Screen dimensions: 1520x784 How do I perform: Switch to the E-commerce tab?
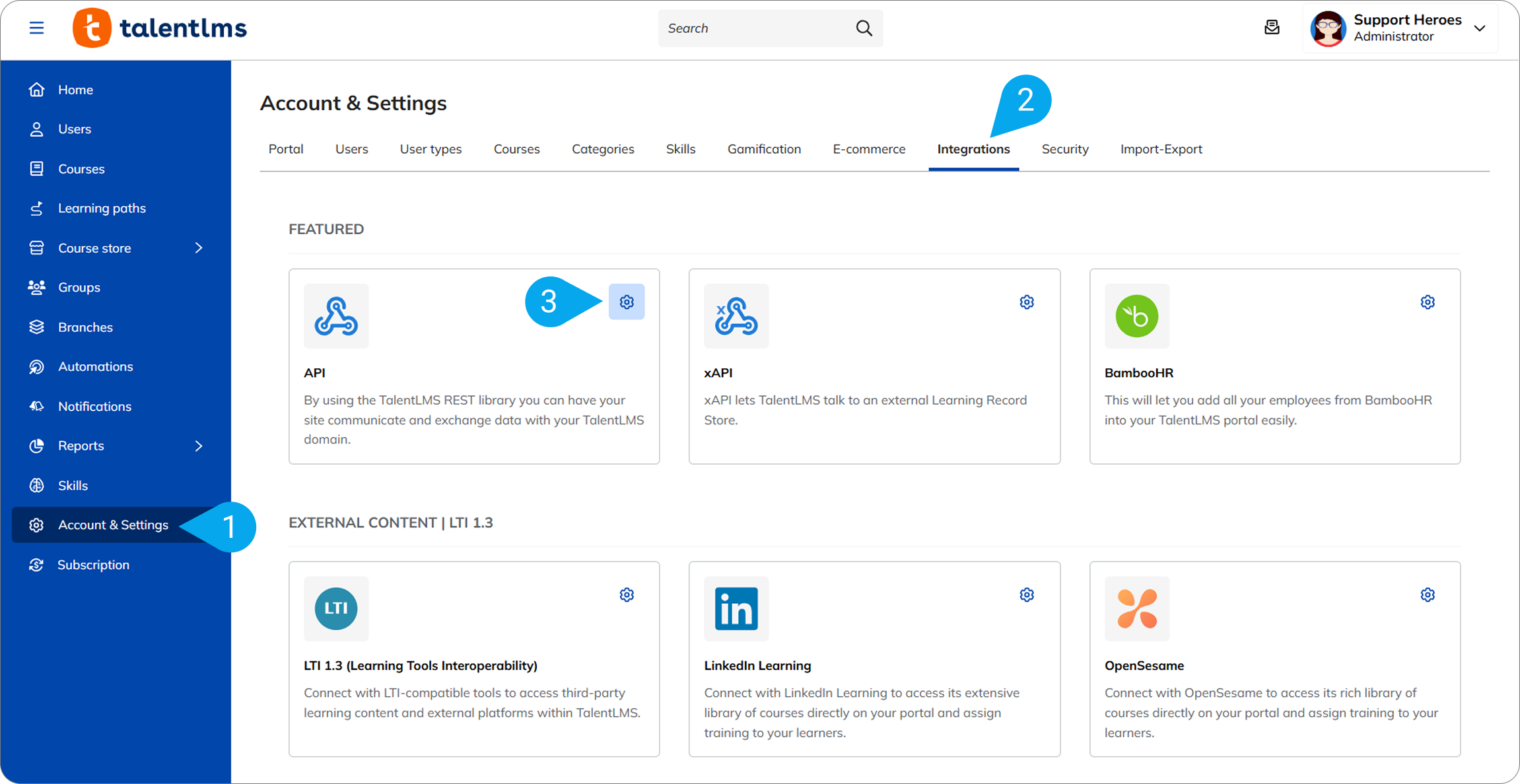point(868,149)
